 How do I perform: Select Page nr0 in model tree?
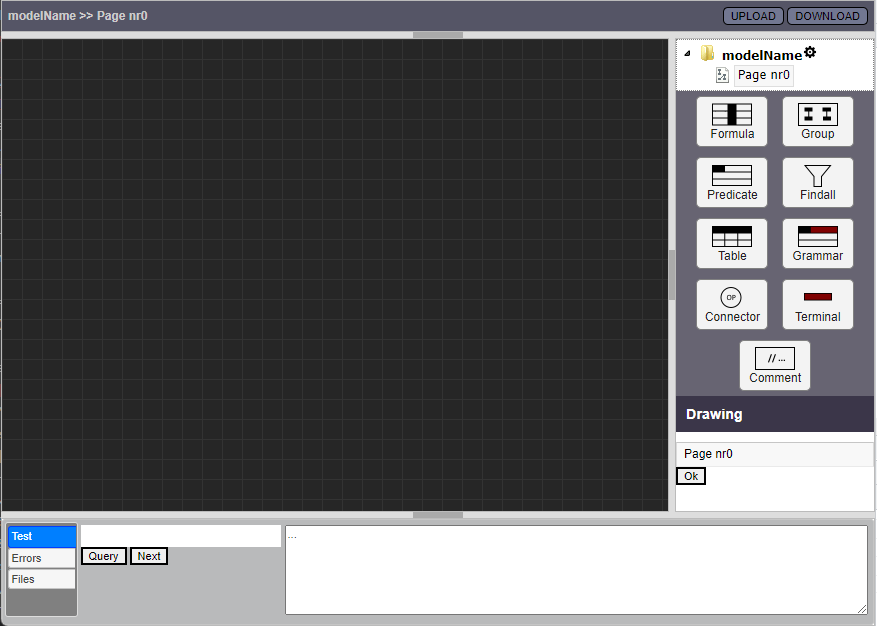(763, 75)
